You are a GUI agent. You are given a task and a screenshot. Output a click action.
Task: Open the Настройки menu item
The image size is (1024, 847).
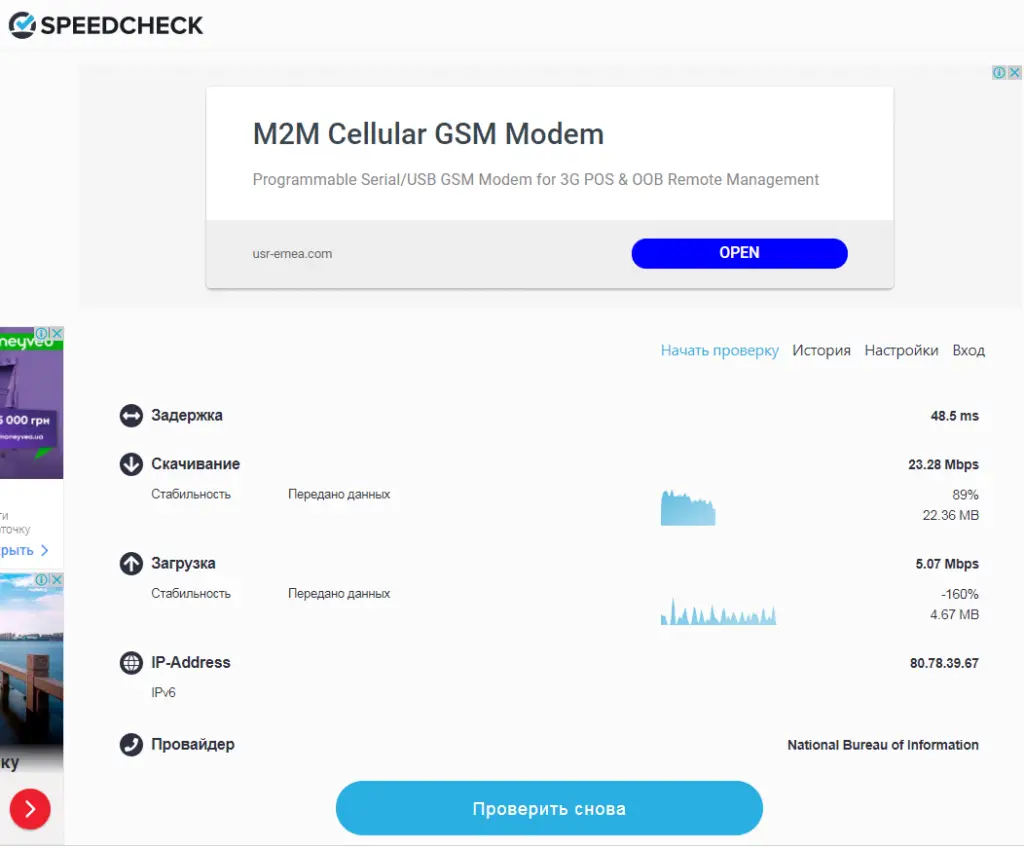click(901, 351)
